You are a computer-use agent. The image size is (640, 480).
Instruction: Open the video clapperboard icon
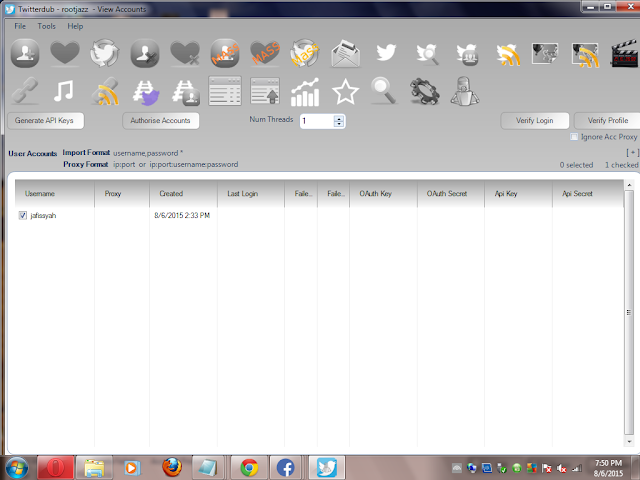point(624,53)
